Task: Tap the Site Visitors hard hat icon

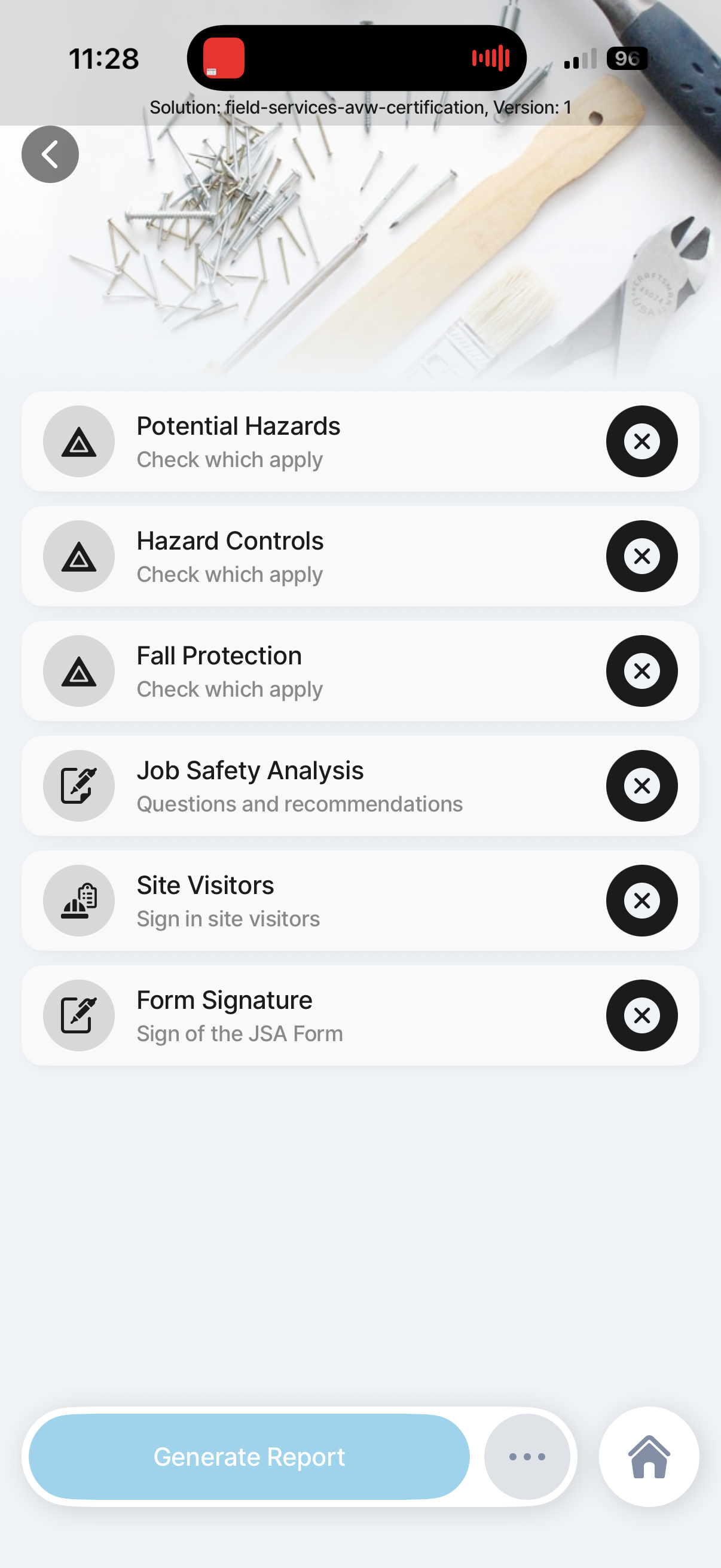Action: coord(78,901)
